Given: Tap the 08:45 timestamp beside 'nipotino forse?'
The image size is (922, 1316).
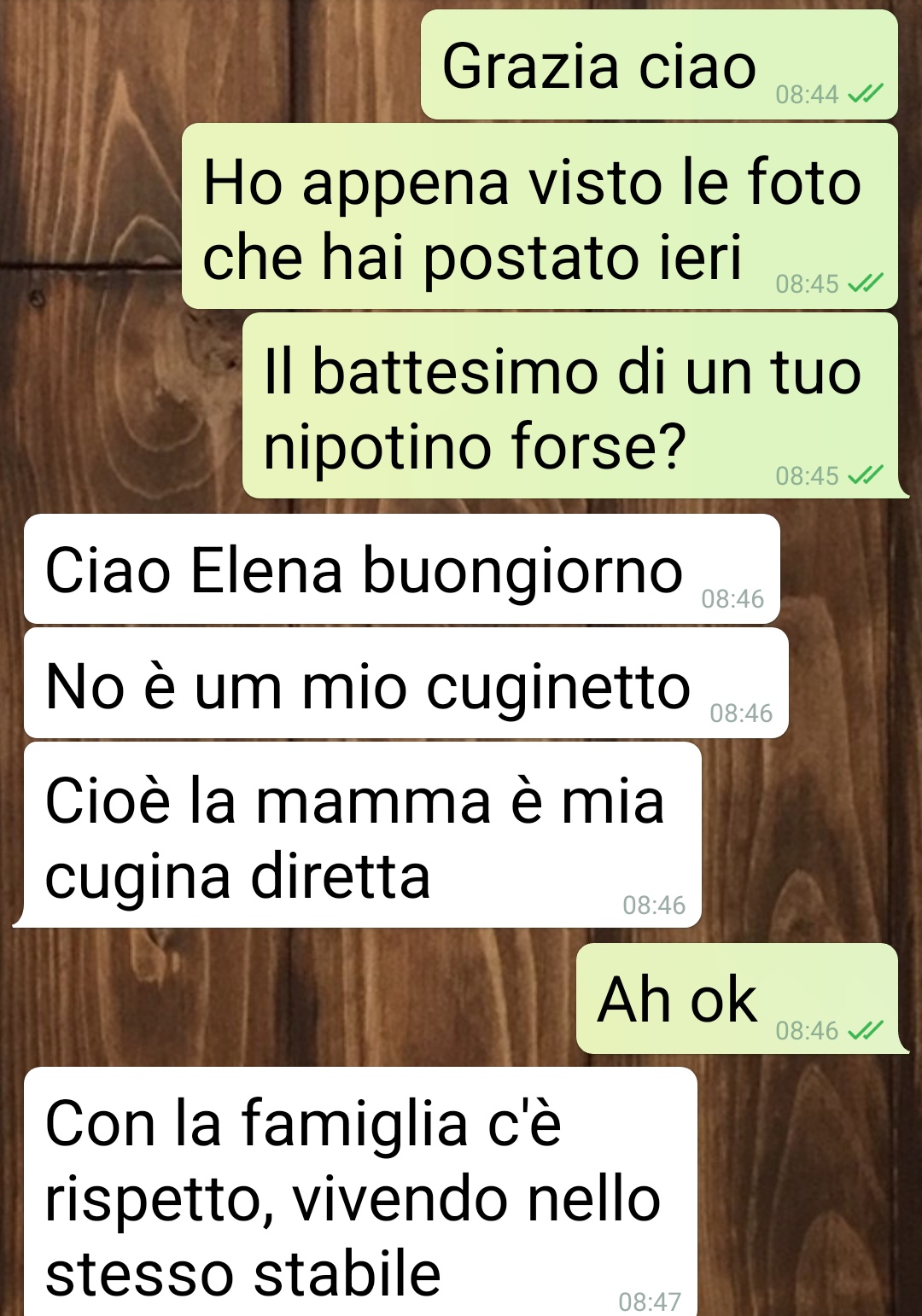Looking at the screenshot, I should tap(807, 475).
